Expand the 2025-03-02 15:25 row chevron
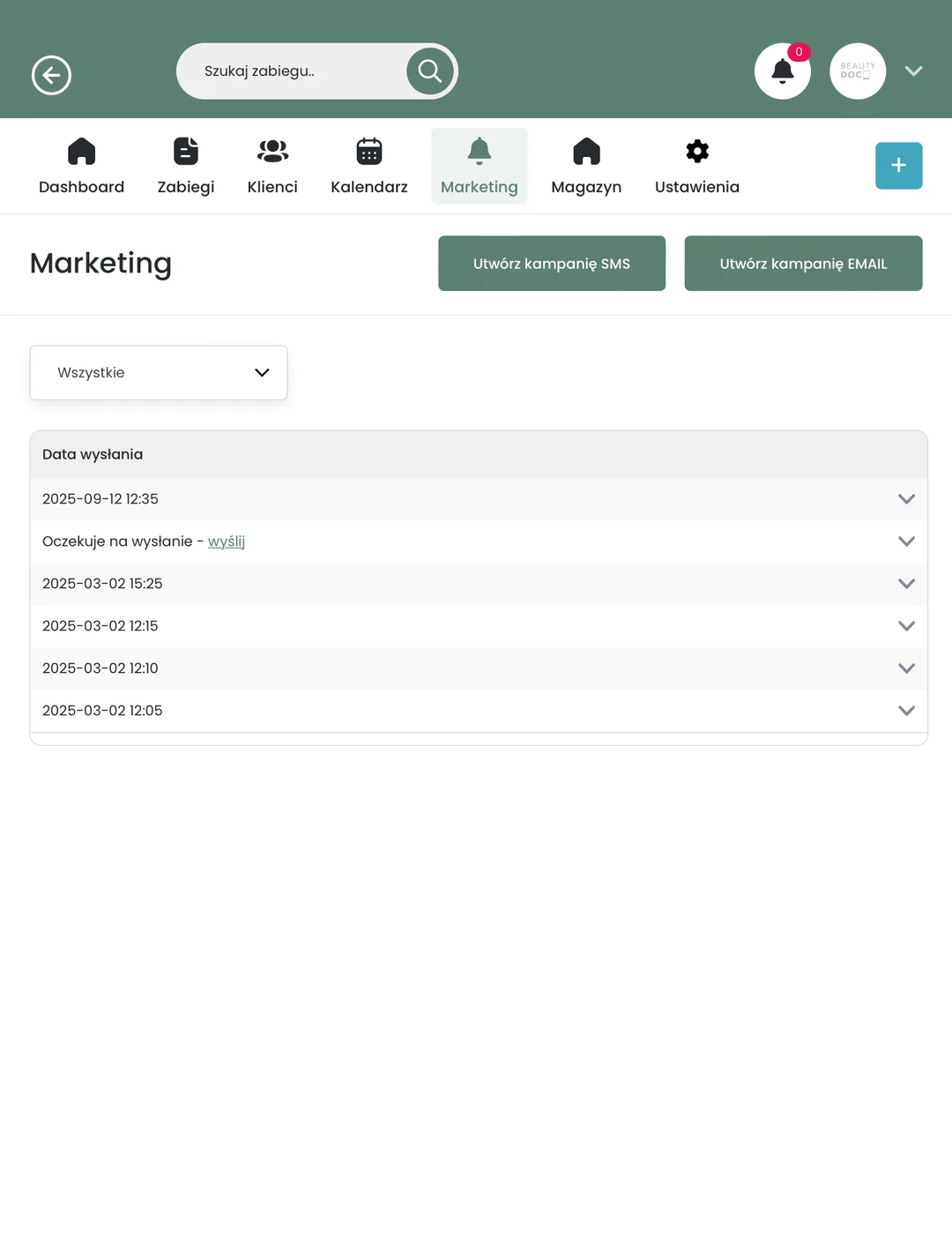This screenshot has width=952, height=1247. (906, 584)
